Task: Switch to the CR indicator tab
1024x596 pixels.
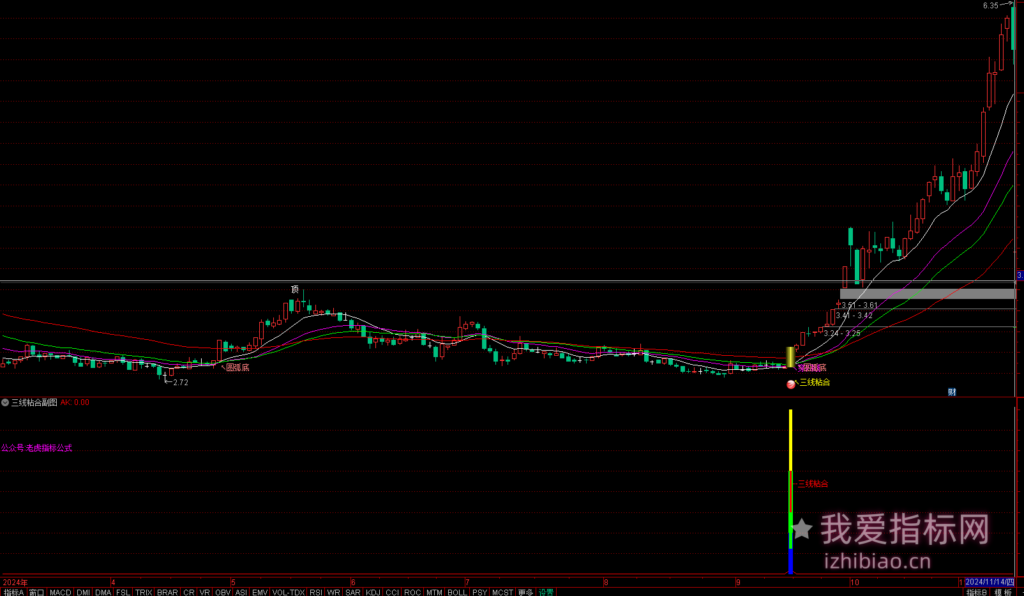Action: pos(189,592)
